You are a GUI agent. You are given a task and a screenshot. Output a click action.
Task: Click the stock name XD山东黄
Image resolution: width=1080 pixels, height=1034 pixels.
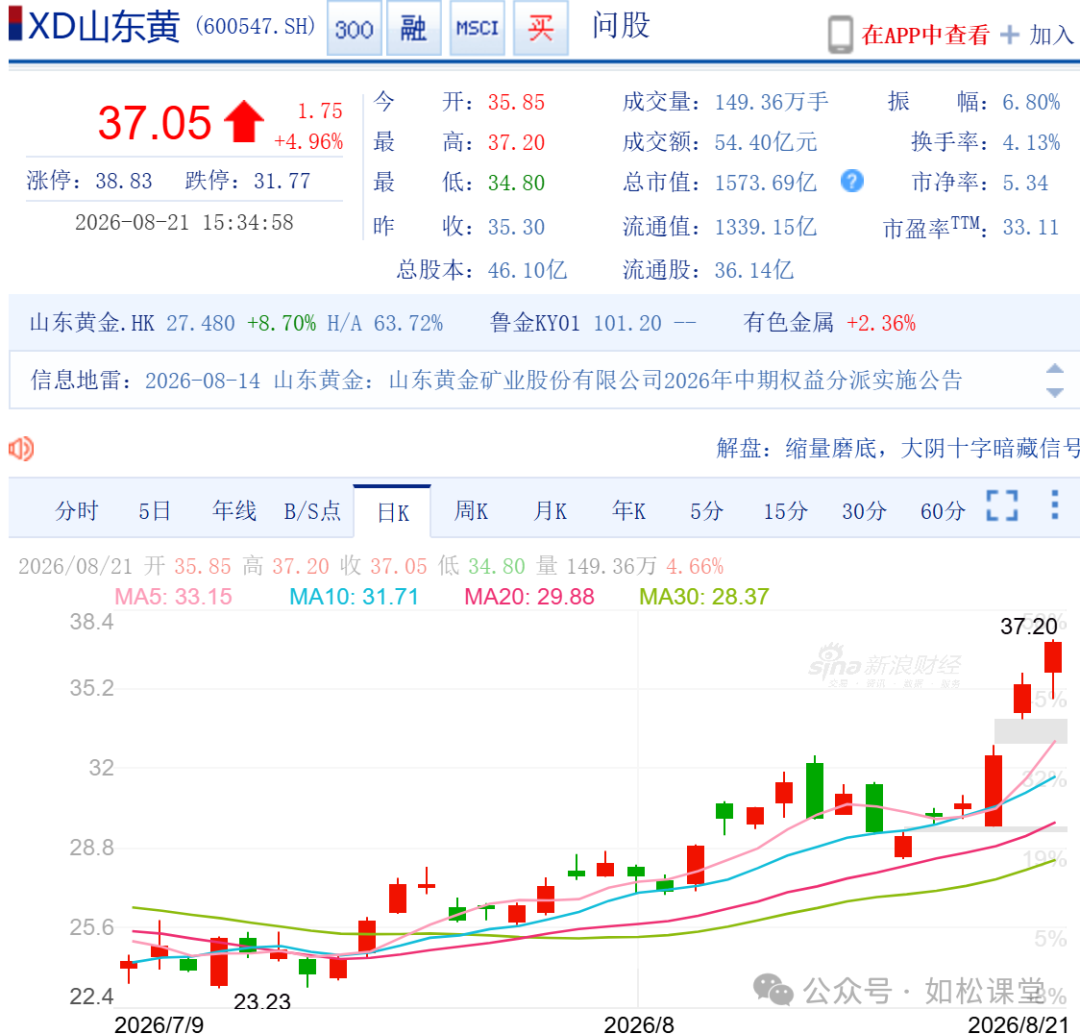tap(104, 26)
